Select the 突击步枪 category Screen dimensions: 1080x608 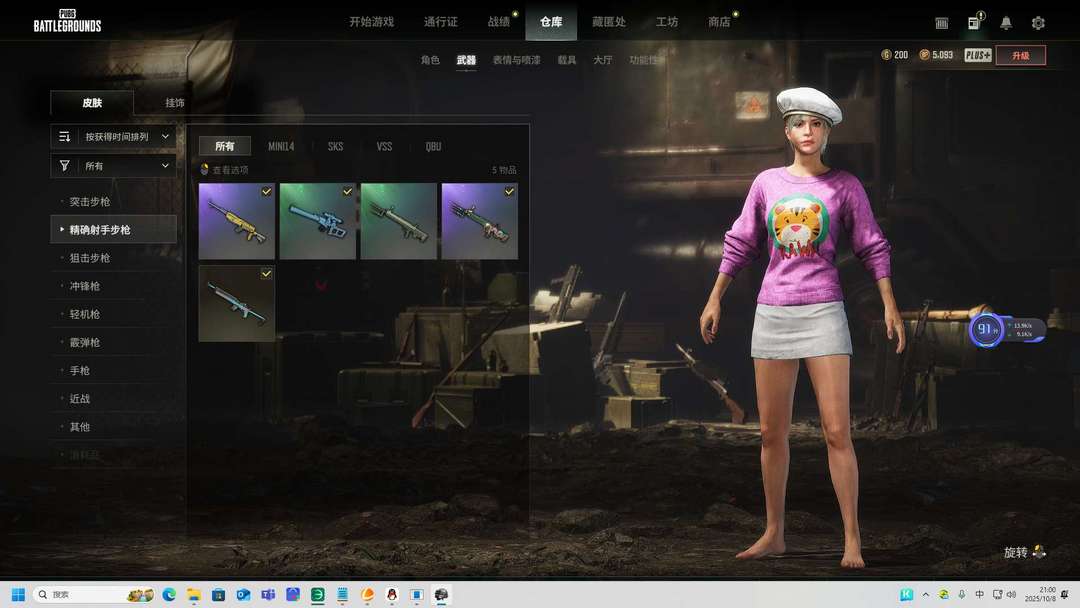pos(114,202)
